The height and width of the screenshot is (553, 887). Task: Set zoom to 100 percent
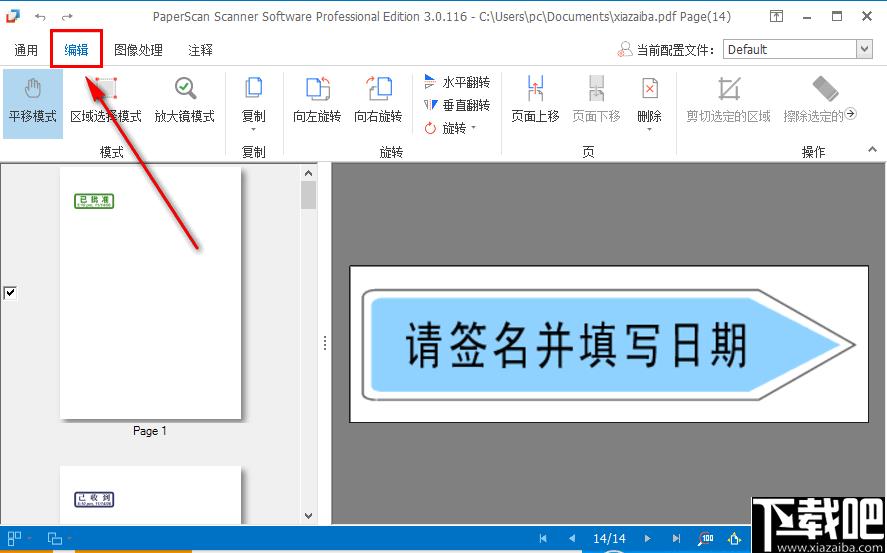click(x=707, y=538)
